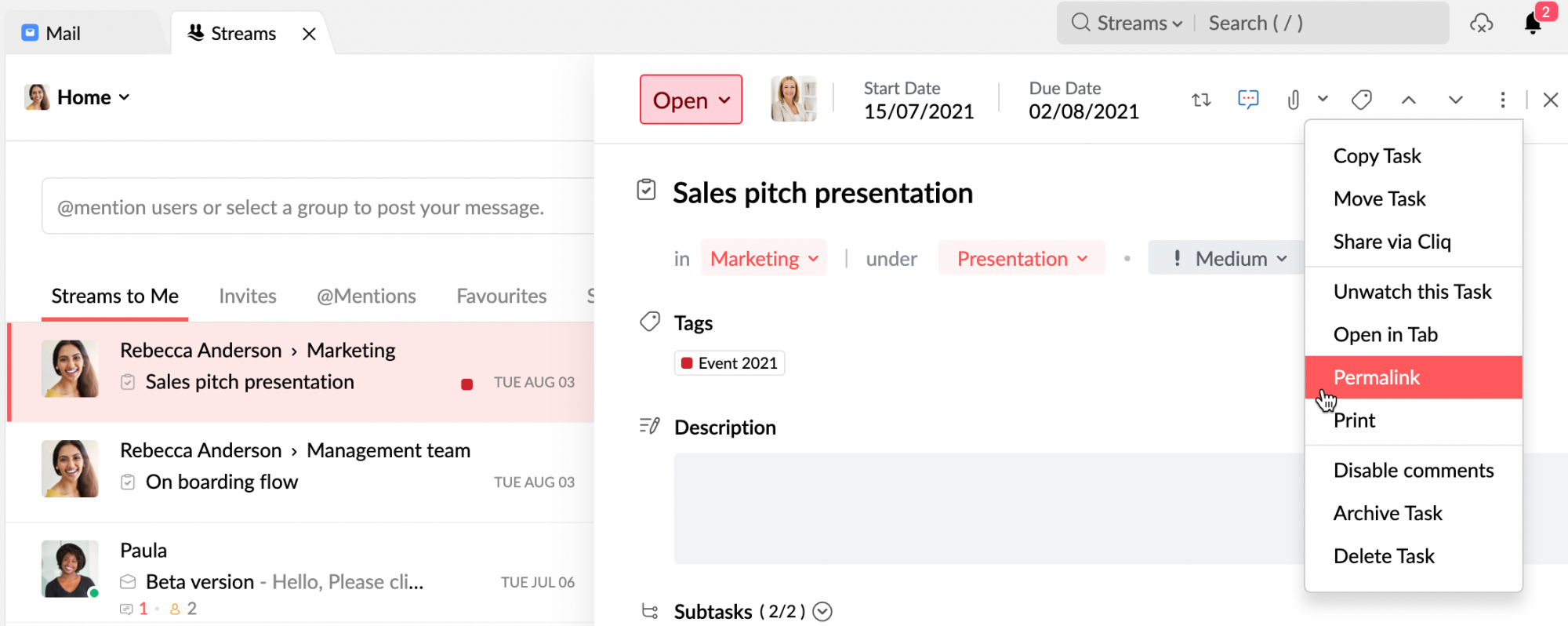The height and width of the screenshot is (626, 1568).
Task: Expand the Presentation category dropdown
Action: [1022, 258]
